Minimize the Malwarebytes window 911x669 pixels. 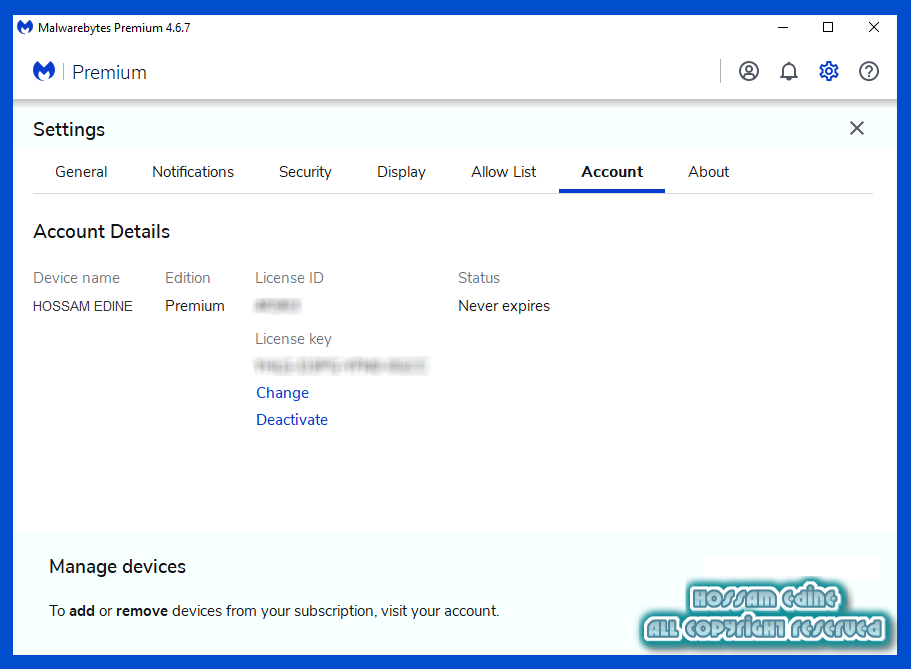tap(783, 27)
